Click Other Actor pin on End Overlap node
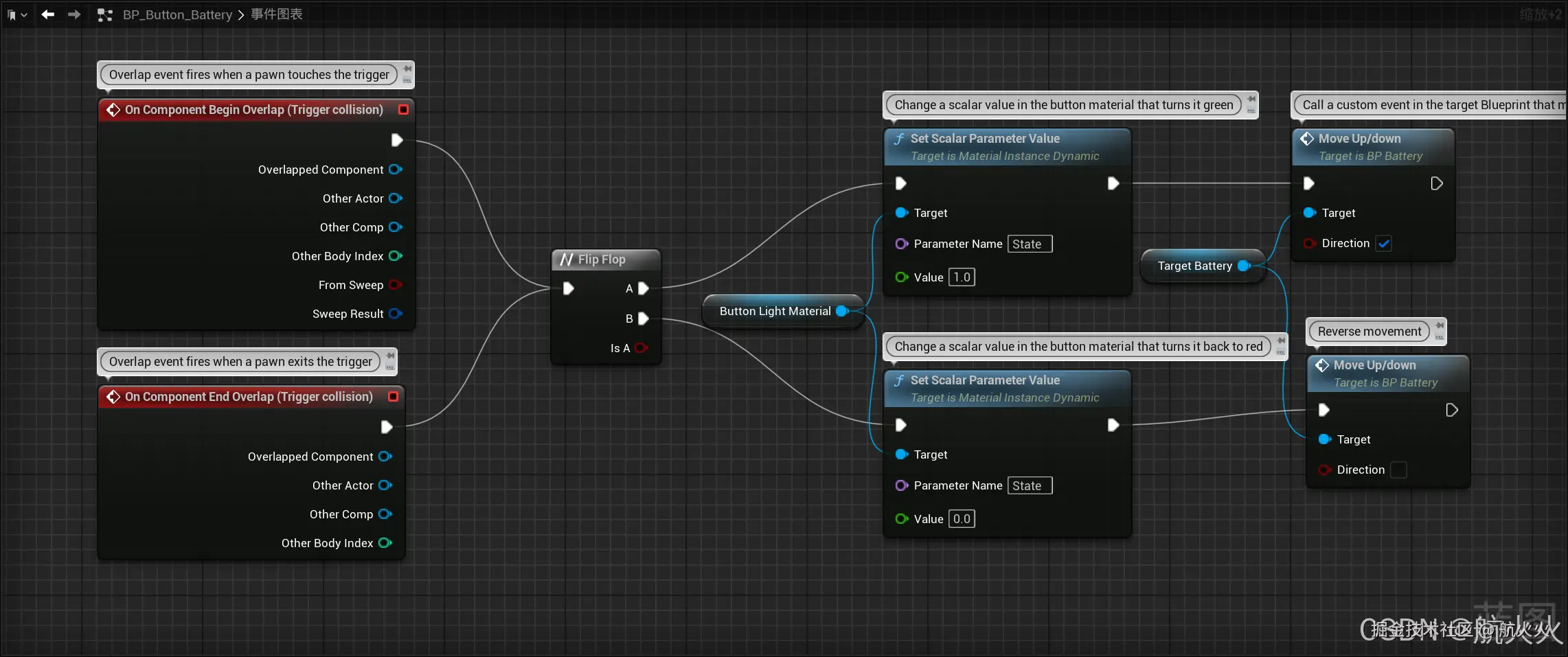 coord(385,485)
